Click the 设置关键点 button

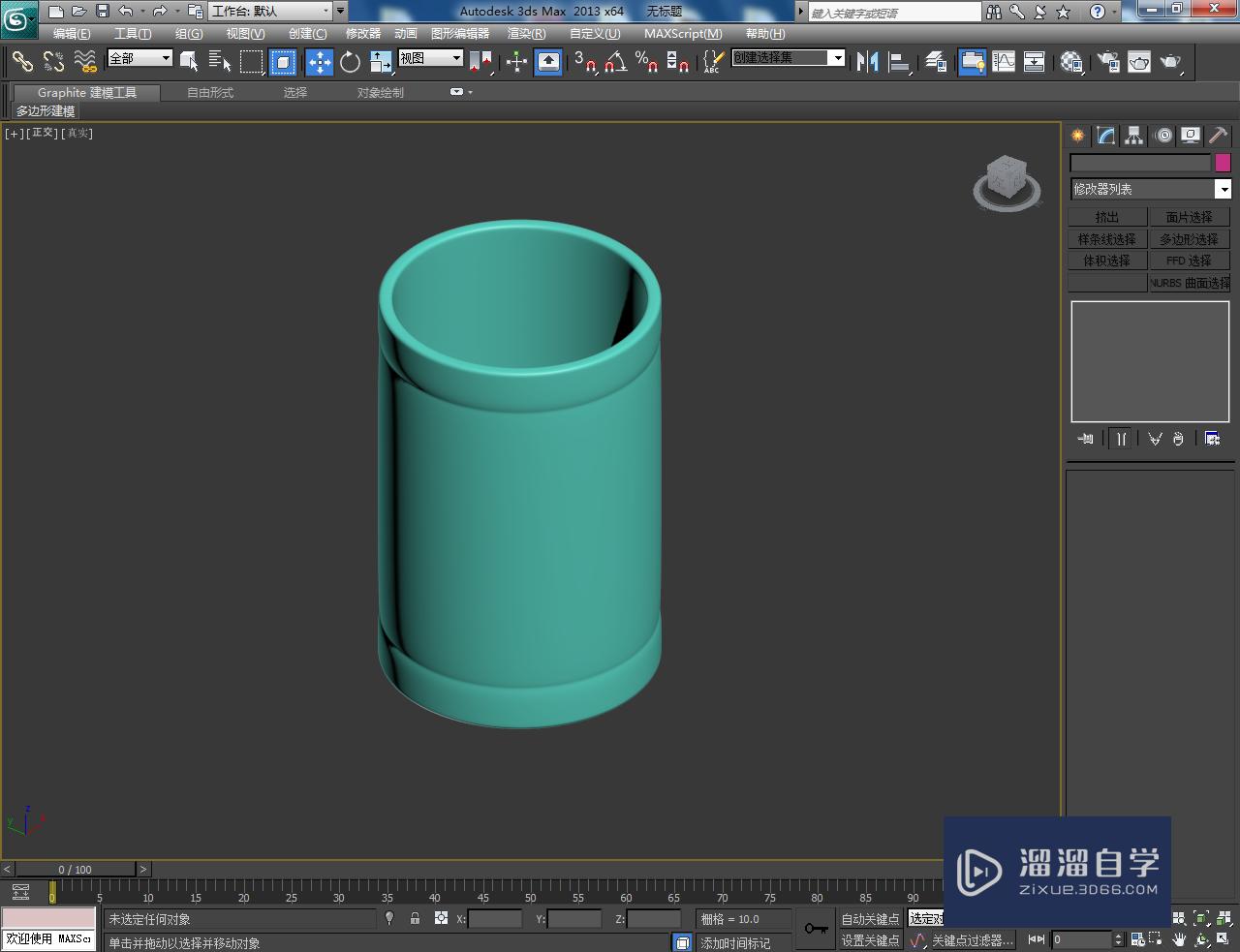pyautogui.click(x=870, y=940)
